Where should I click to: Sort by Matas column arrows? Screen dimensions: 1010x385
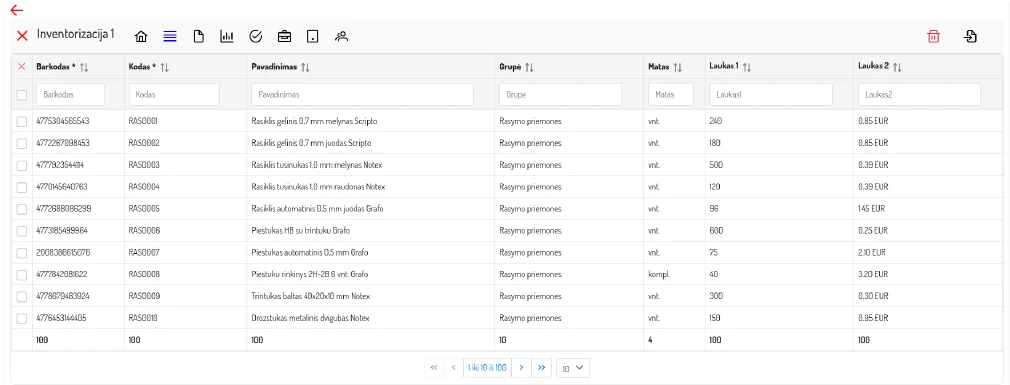coord(678,67)
